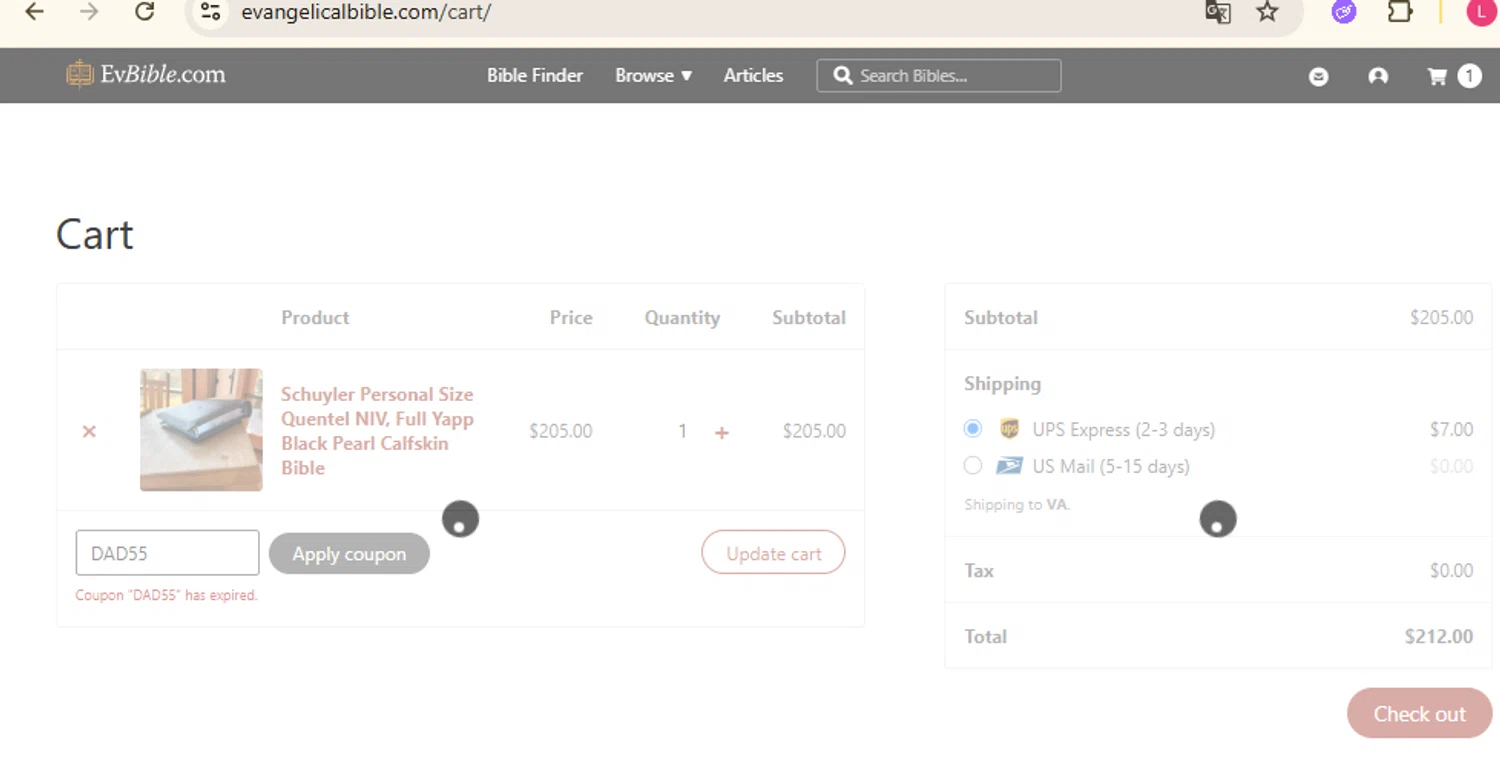The image size is (1500, 773).
Task: Go back using the browser back arrow
Action: [34, 12]
